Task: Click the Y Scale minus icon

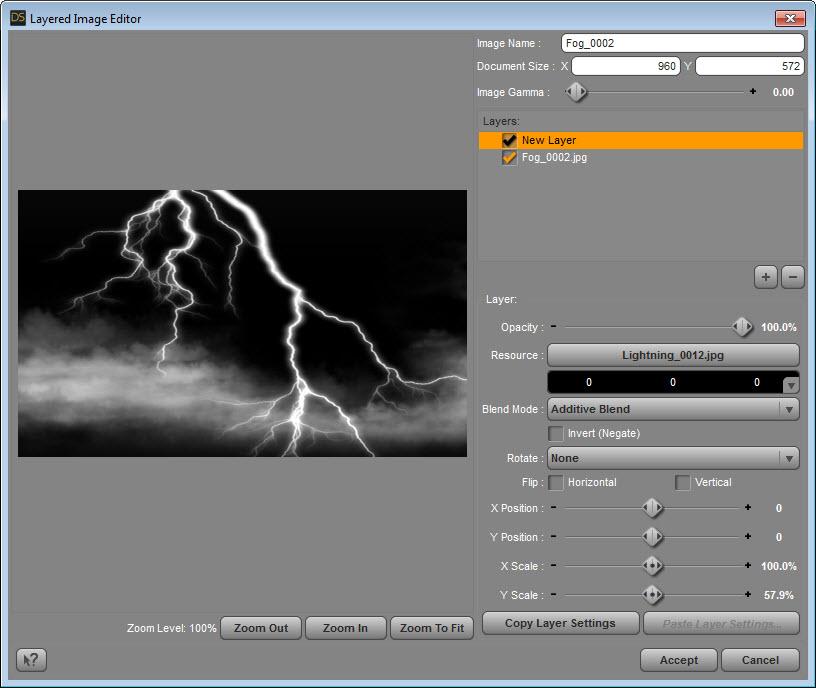Action: click(554, 594)
